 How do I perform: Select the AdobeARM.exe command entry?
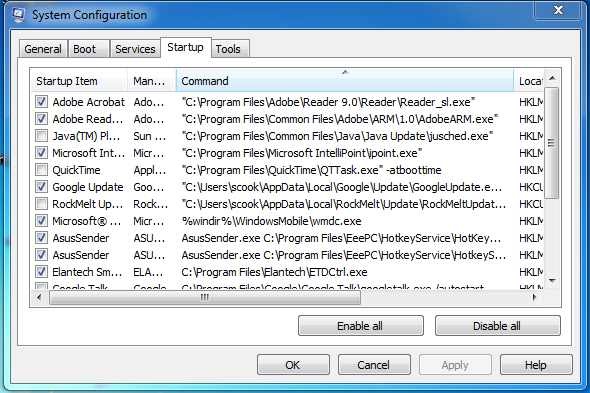pyautogui.click(x=339, y=119)
